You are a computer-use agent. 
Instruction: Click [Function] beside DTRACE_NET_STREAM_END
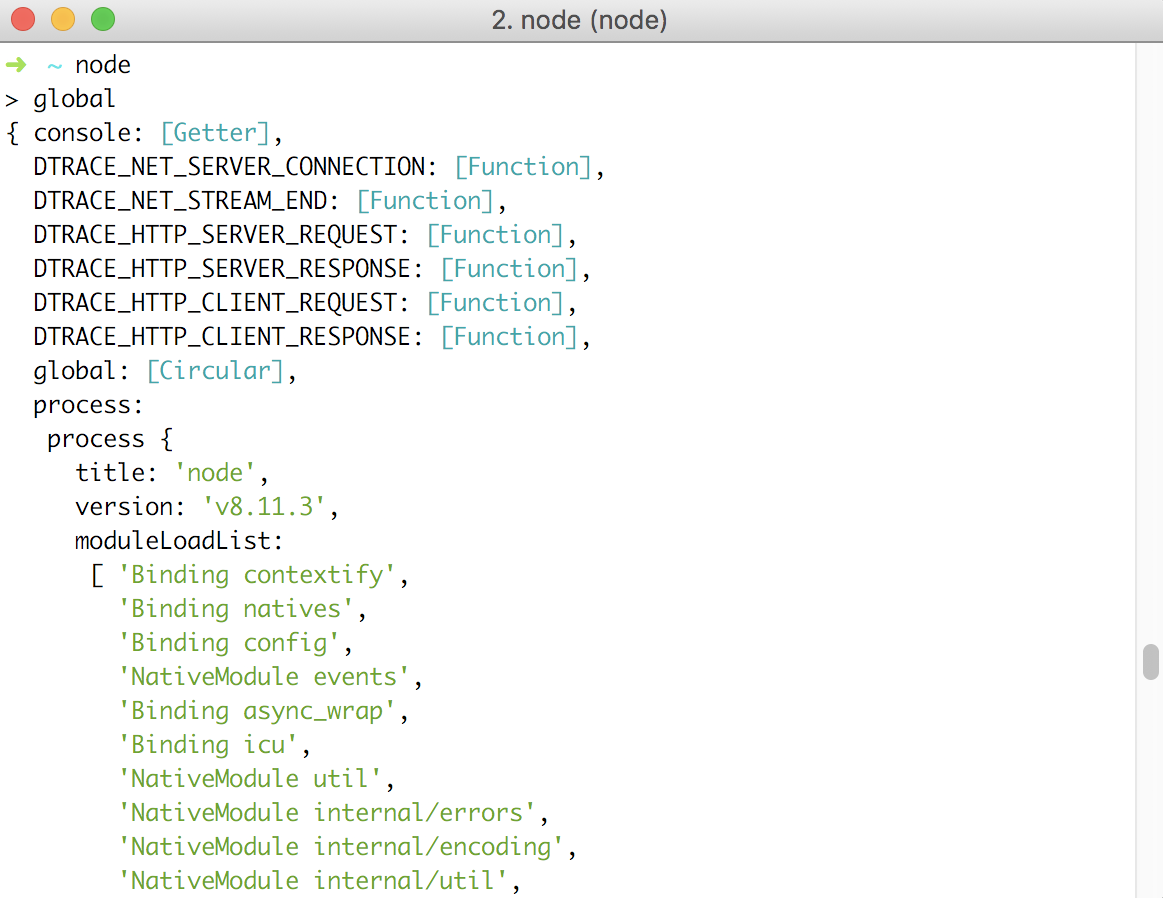point(425,201)
